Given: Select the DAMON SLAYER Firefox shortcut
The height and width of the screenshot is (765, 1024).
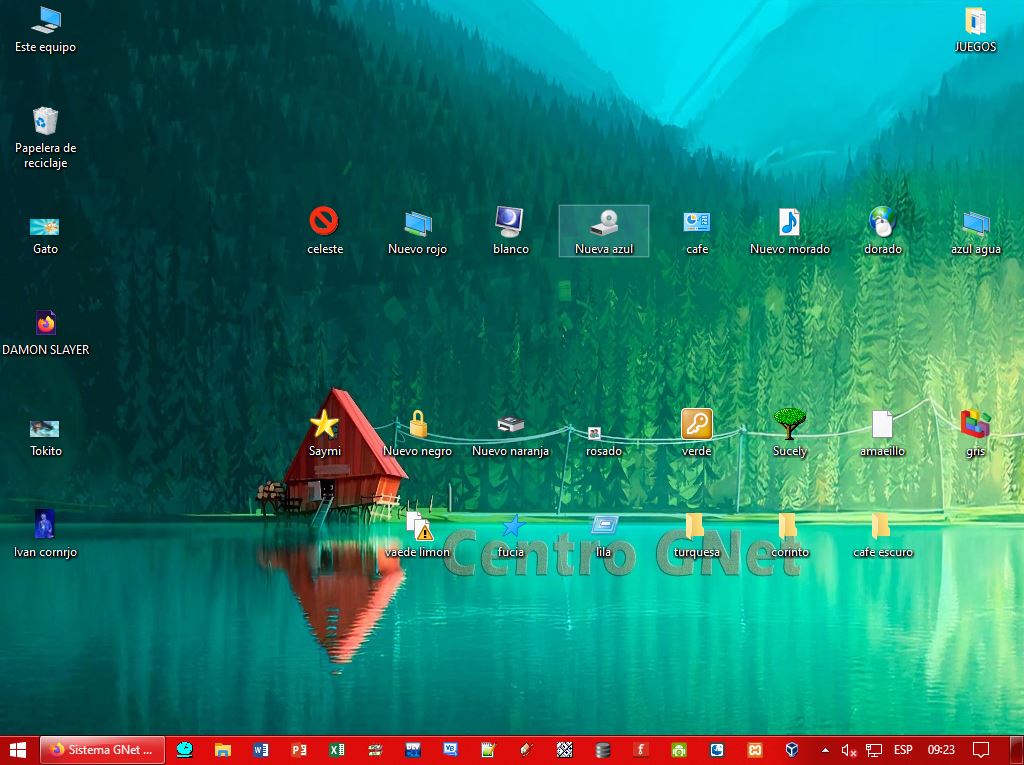Looking at the screenshot, I should (x=45, y=323).
